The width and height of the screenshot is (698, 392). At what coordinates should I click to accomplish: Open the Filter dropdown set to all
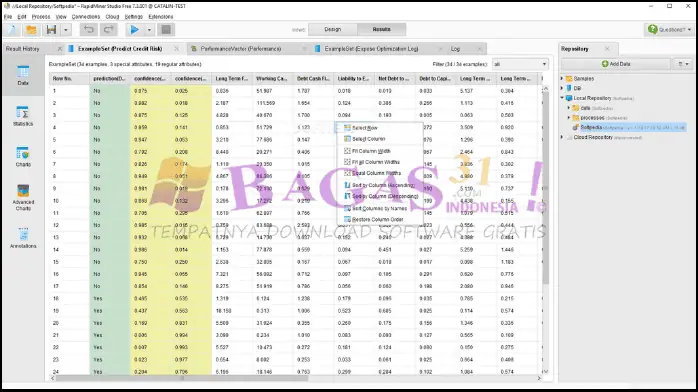[520, 64]
